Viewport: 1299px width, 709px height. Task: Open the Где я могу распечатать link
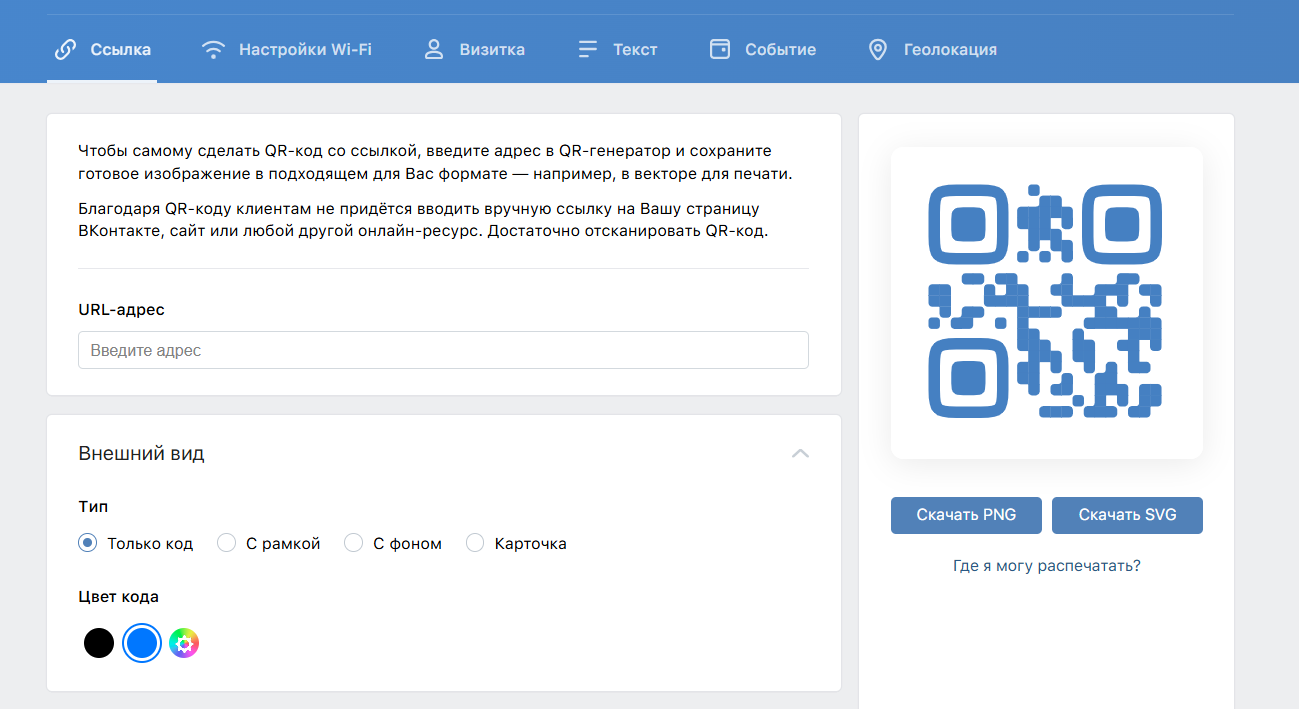pyautogui.click(x=1047, y=566)
